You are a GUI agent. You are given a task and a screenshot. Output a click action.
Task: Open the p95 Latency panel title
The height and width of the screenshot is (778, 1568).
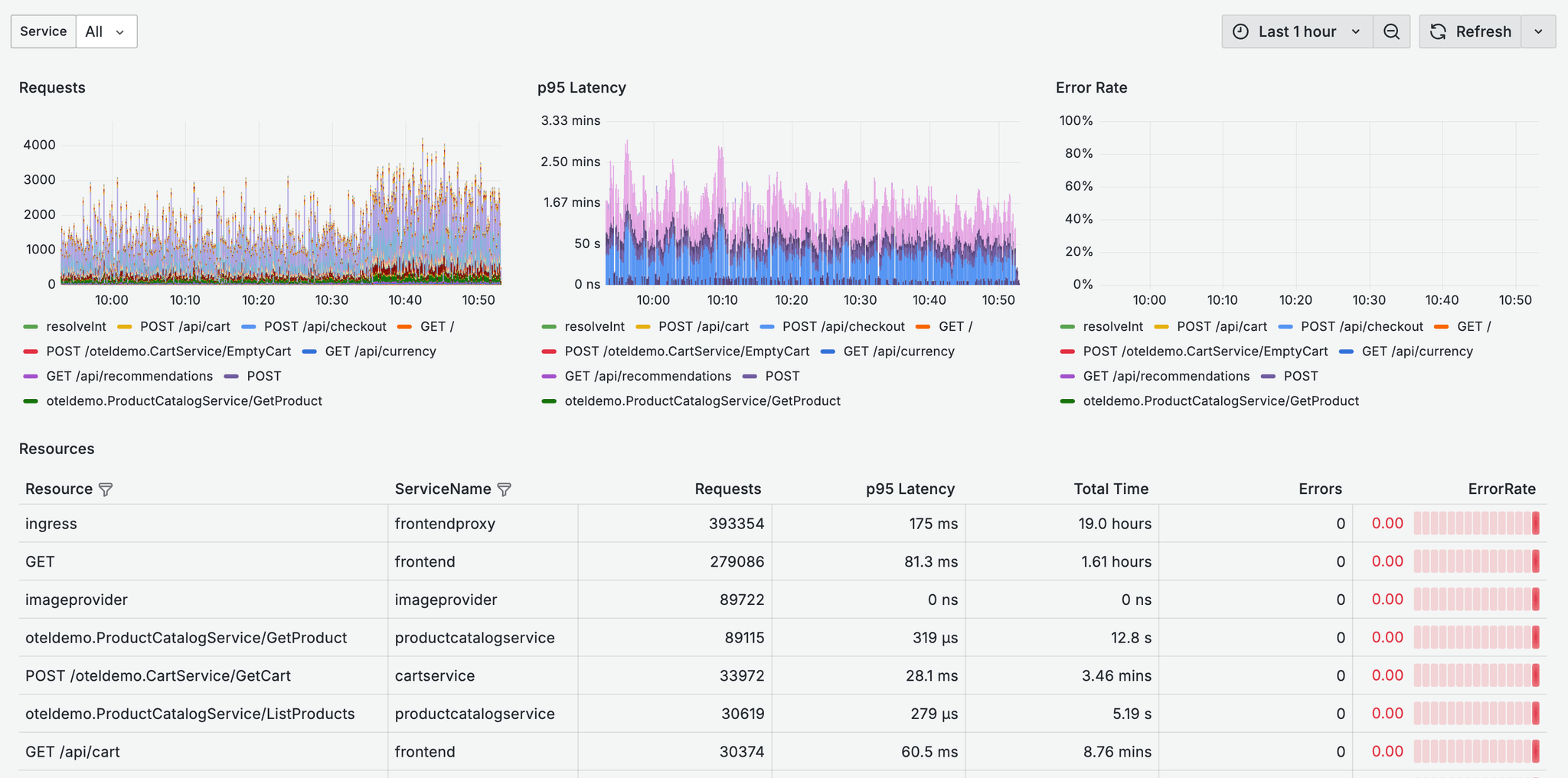(x=581, y=87)
